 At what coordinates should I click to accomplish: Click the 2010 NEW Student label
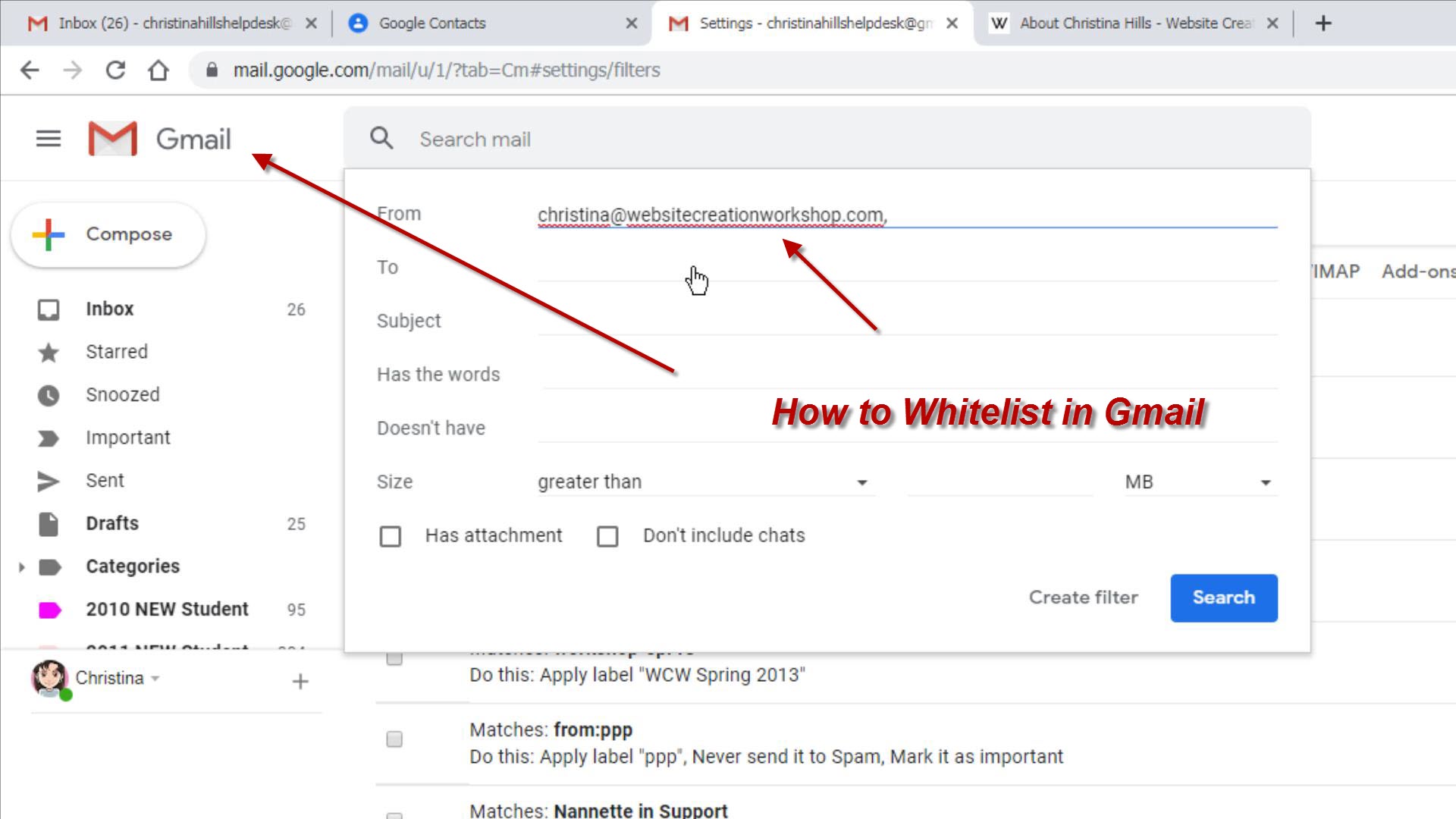pos(167,609)
